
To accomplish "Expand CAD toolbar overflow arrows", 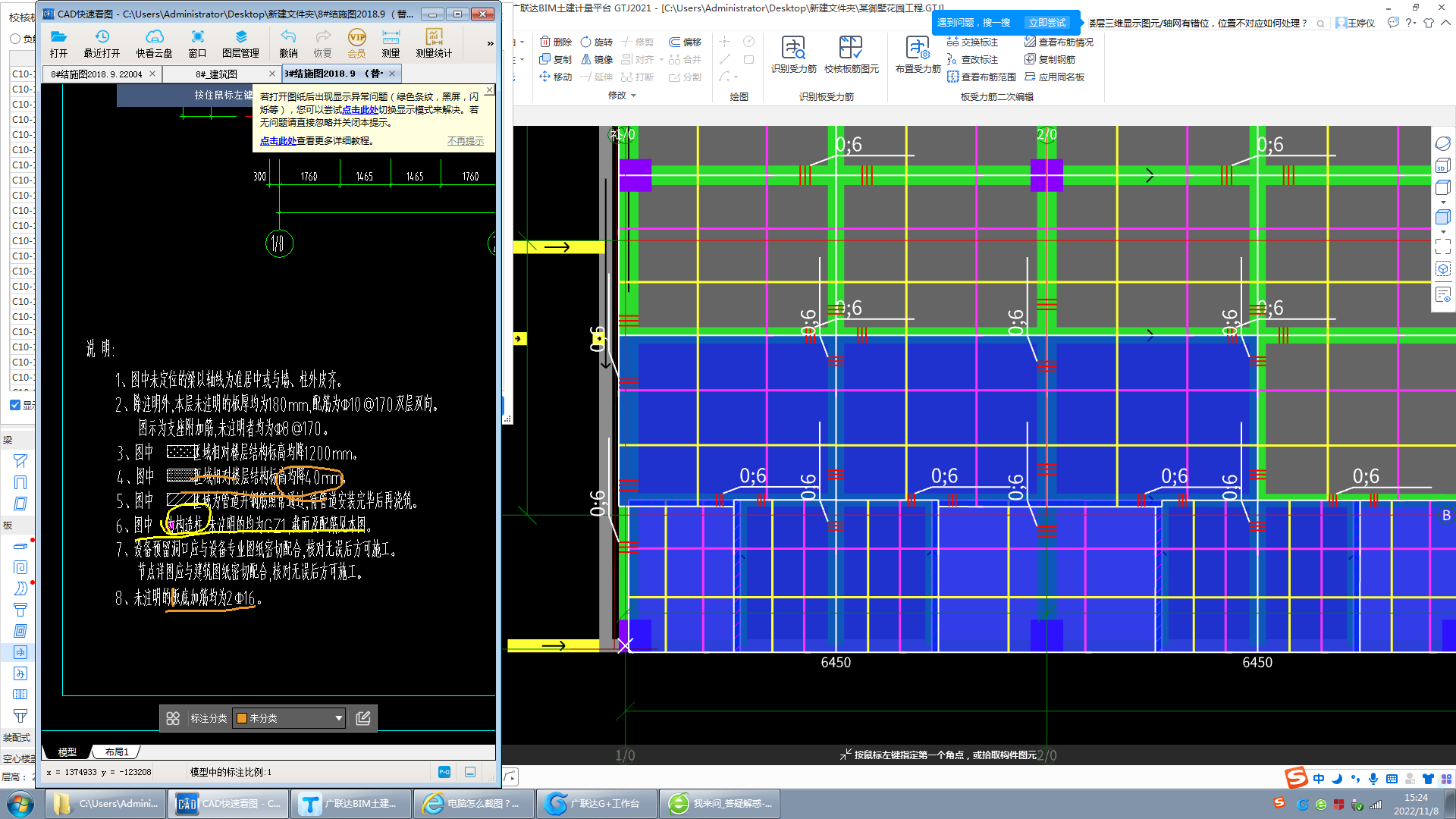I will [x=490, y=43].
